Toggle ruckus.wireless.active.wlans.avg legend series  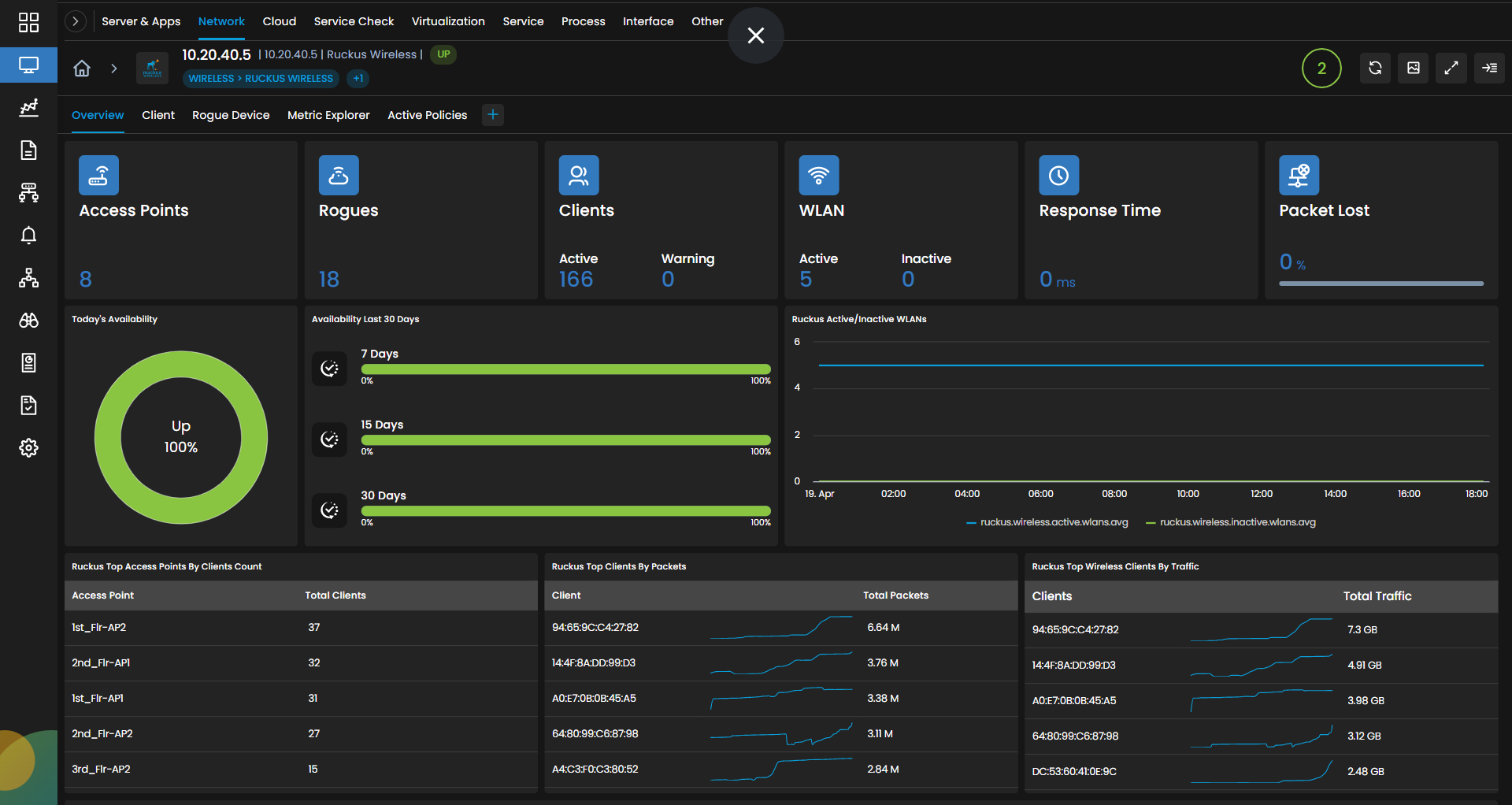[x=1047, y=522]
